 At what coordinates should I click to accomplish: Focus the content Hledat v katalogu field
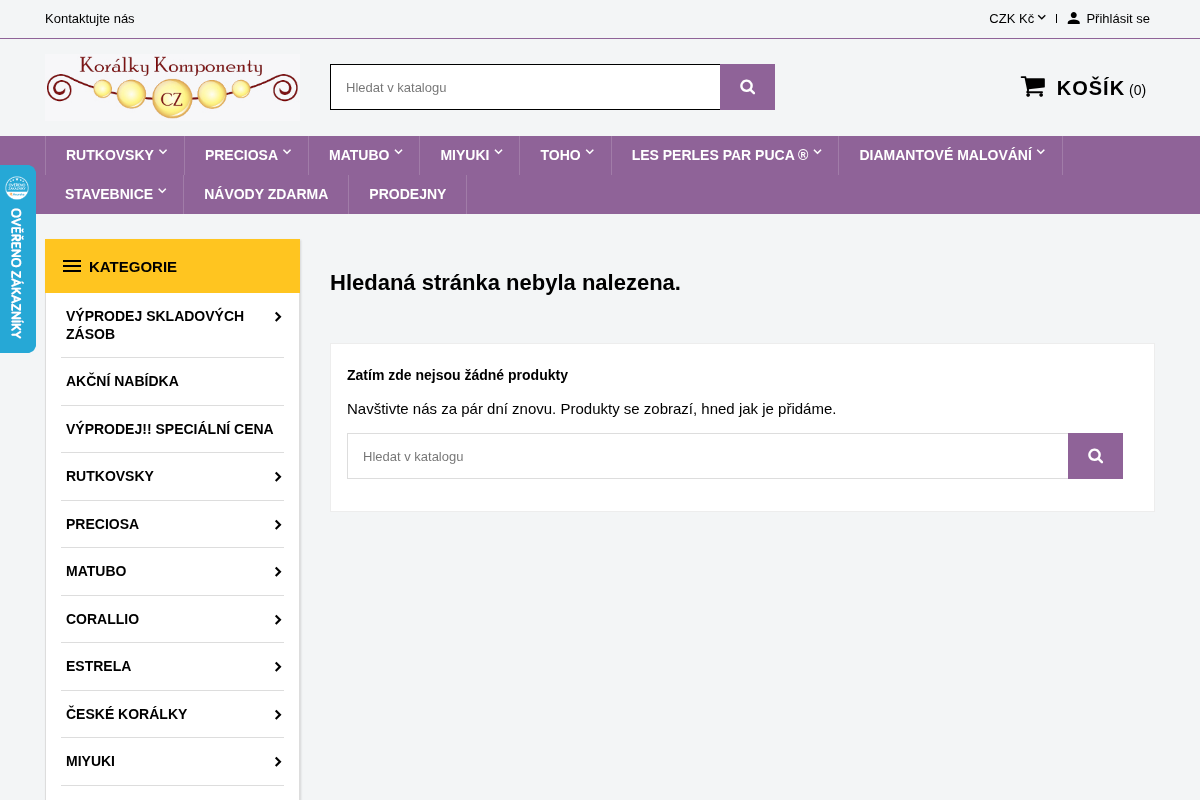[707, 456]
